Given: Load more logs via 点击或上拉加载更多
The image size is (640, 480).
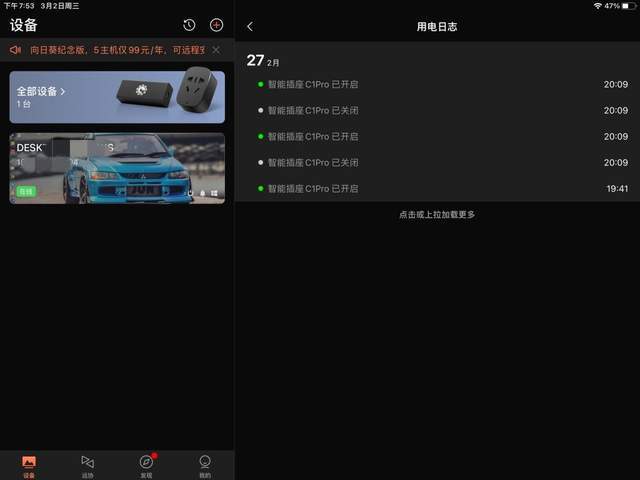Looking at the screenshot, I should 437,214.
